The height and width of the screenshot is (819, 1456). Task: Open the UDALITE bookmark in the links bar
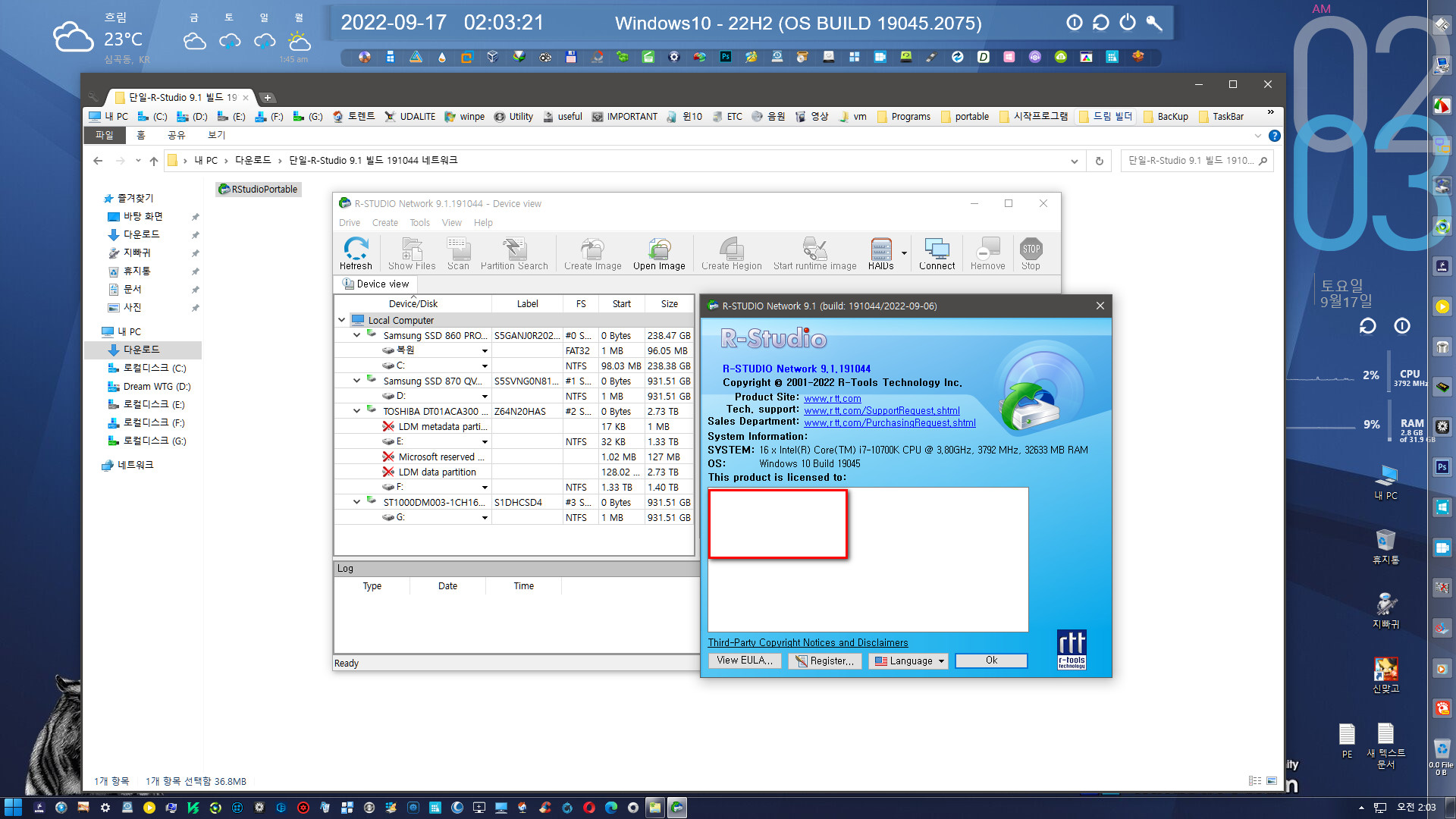[x=410, y=117]
